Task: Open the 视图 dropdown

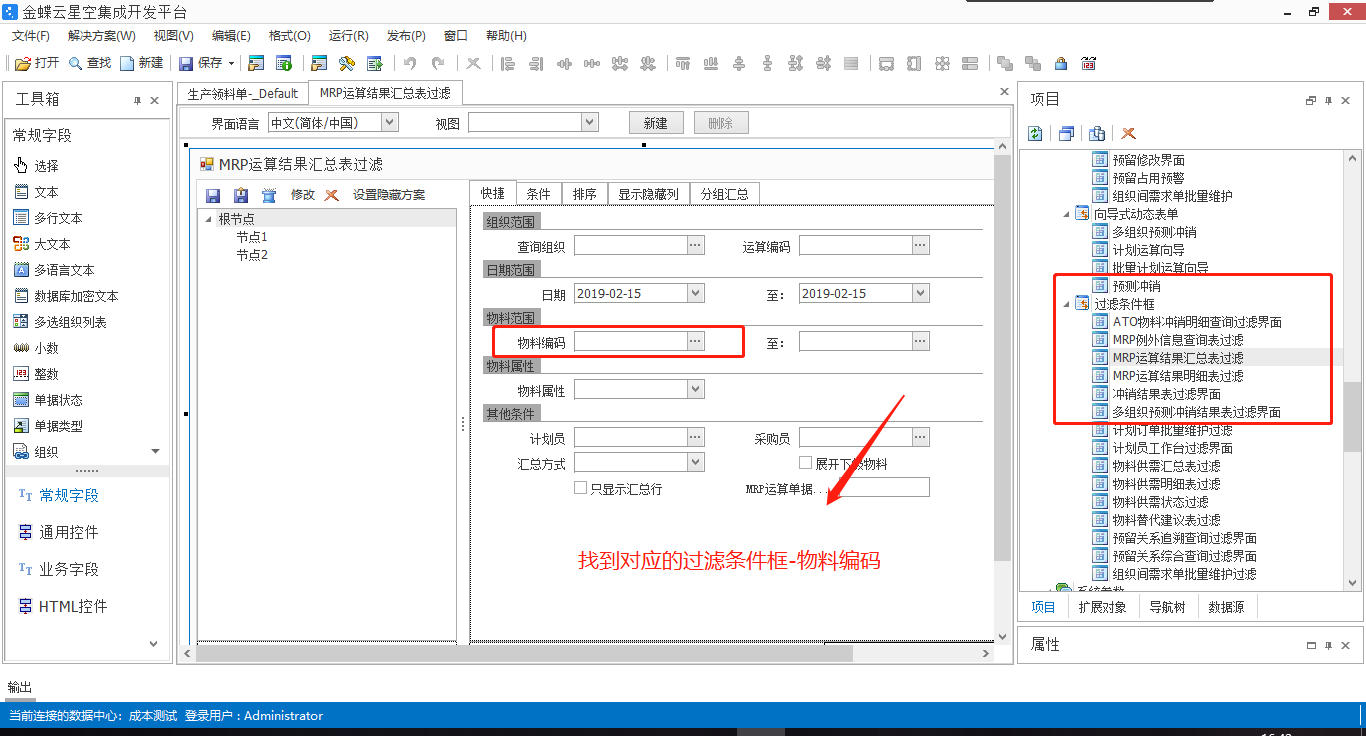Action: [589, 122]
